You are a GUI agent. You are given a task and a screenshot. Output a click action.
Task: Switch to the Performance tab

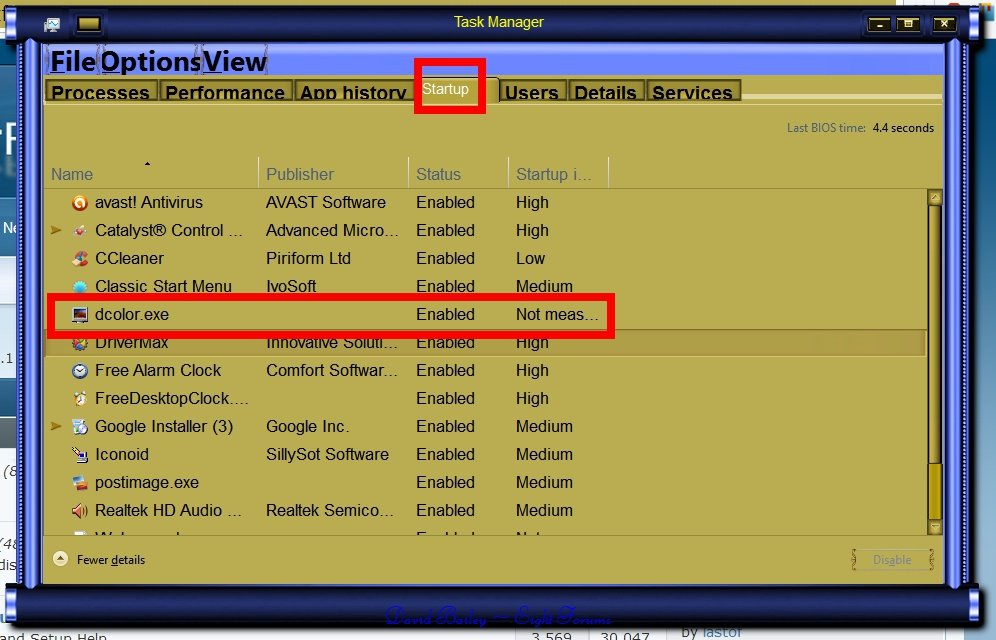coord(223,93)
